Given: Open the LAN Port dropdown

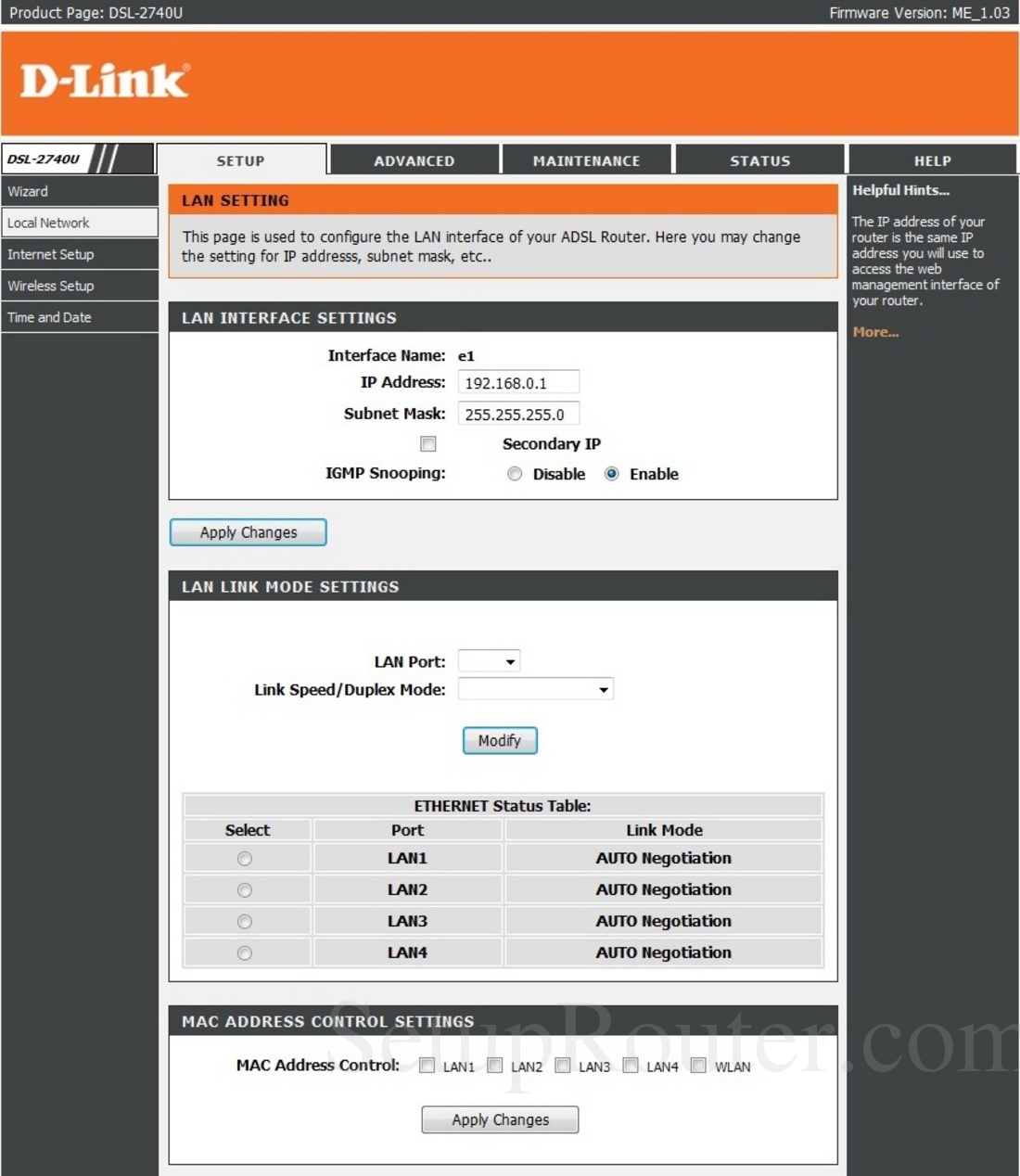Looking at the screenshot, I should [489, 661].
